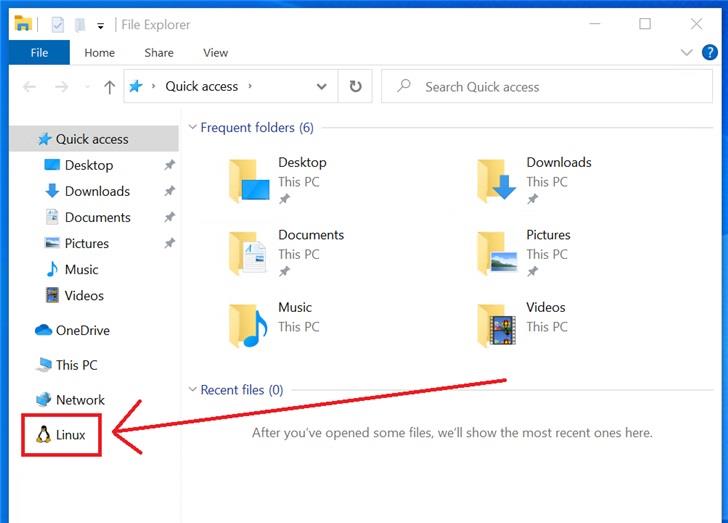Select the Music folder in Frequent folders
This screenshot has width=728, height=523.
tap(275, 325)
